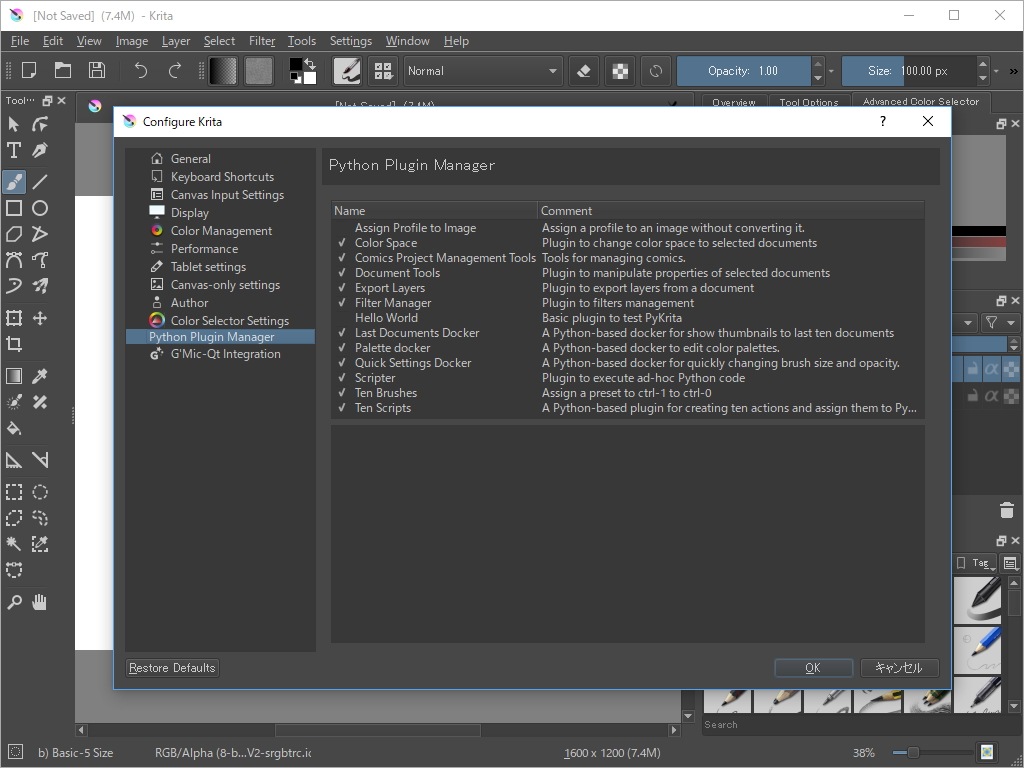Viewport: 1024px width, 768px height.
Task: Uncheck the Export Layers plugin
Action: click(x=342, y=288)
